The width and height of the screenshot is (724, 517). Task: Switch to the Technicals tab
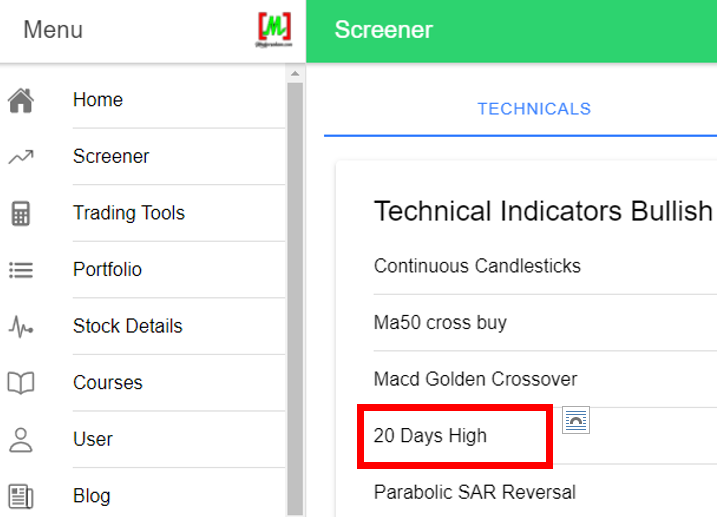(534, 109)
